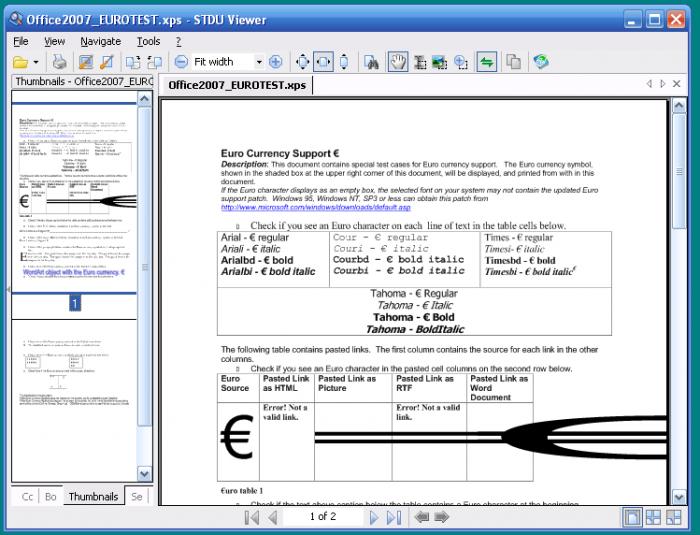The width and height of the screenshot is (700, 535).
Task: Zoom in with the plus circle icon
Action: 275,62
